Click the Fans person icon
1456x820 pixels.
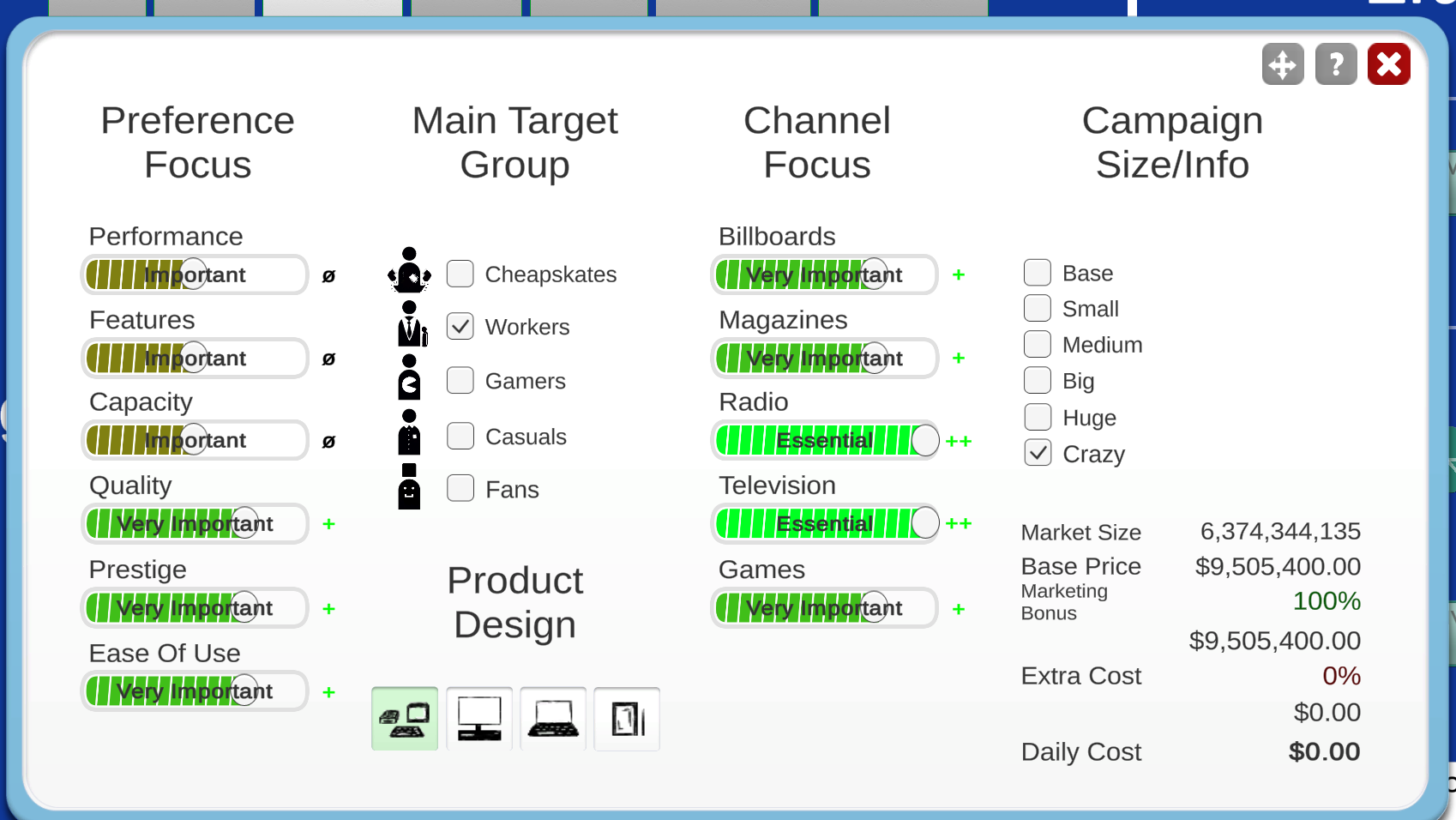409,486
